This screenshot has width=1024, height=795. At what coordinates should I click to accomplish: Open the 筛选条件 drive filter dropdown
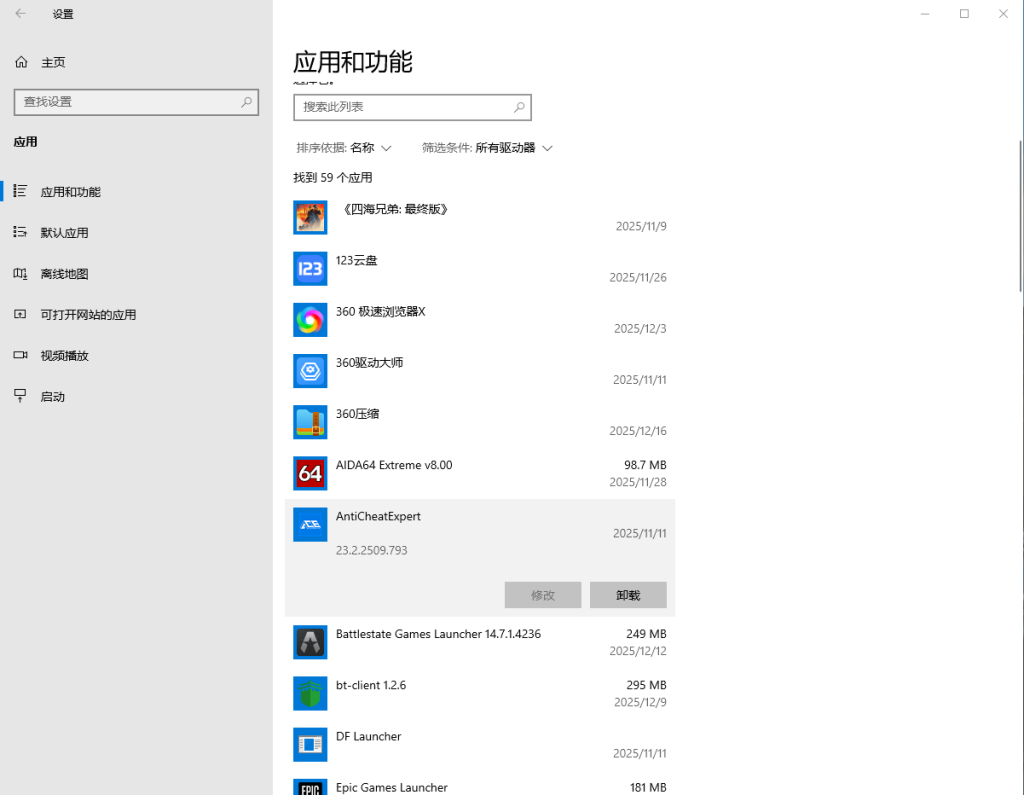pyautogui.click(x=489, y=147)
